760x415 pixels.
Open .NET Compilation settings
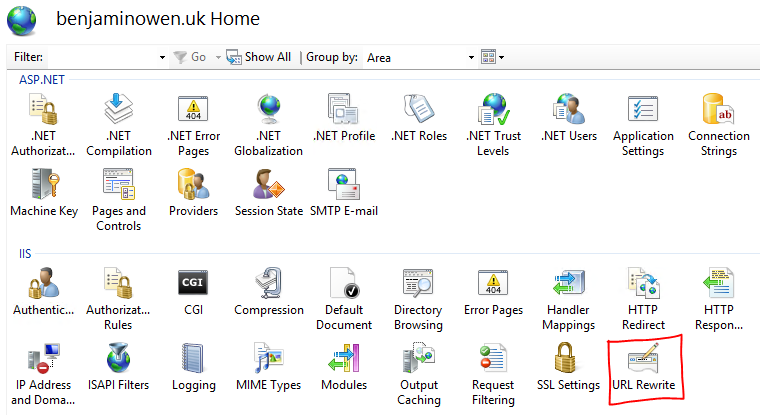pyautogui.click(x=119, y=126)
